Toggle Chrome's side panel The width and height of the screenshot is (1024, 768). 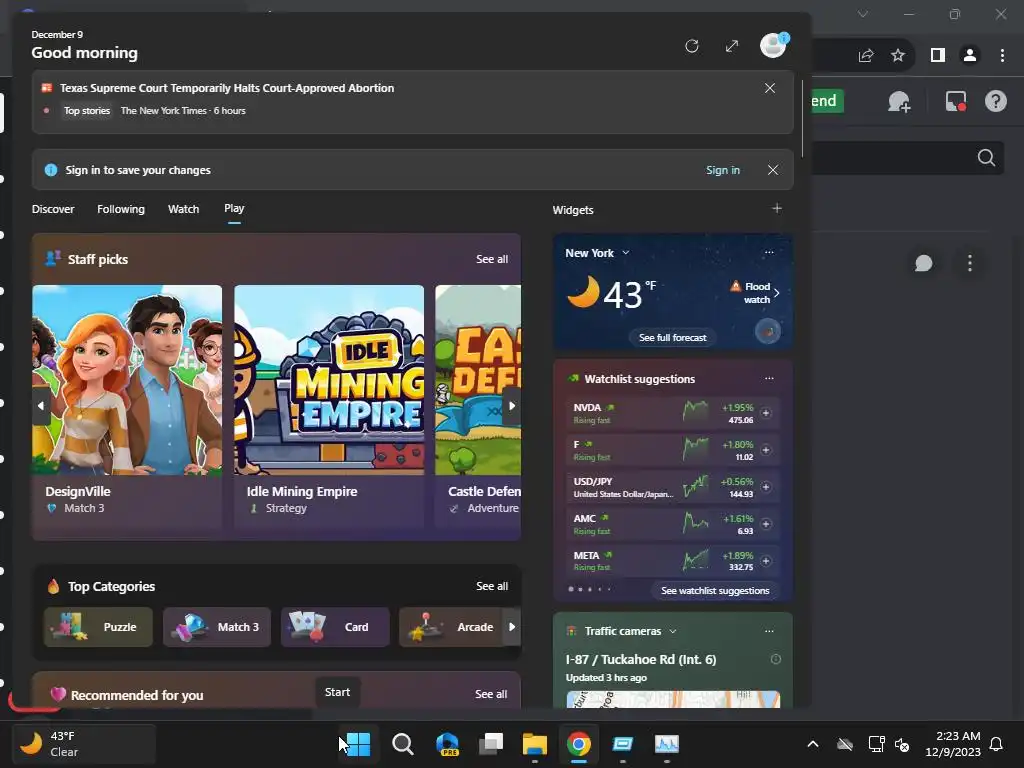pos(938,56)
